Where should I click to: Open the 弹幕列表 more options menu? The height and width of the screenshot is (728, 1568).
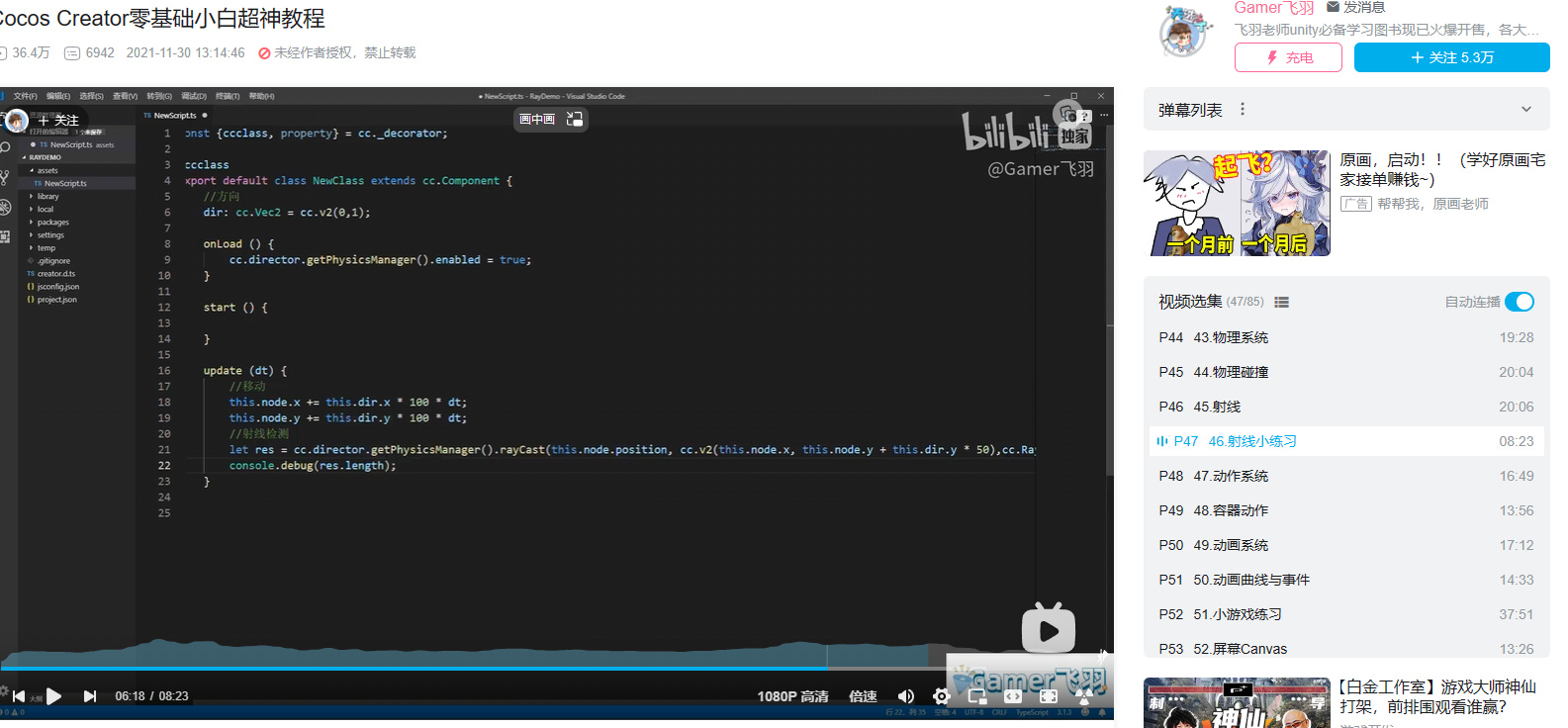(x=1243, y=110)
